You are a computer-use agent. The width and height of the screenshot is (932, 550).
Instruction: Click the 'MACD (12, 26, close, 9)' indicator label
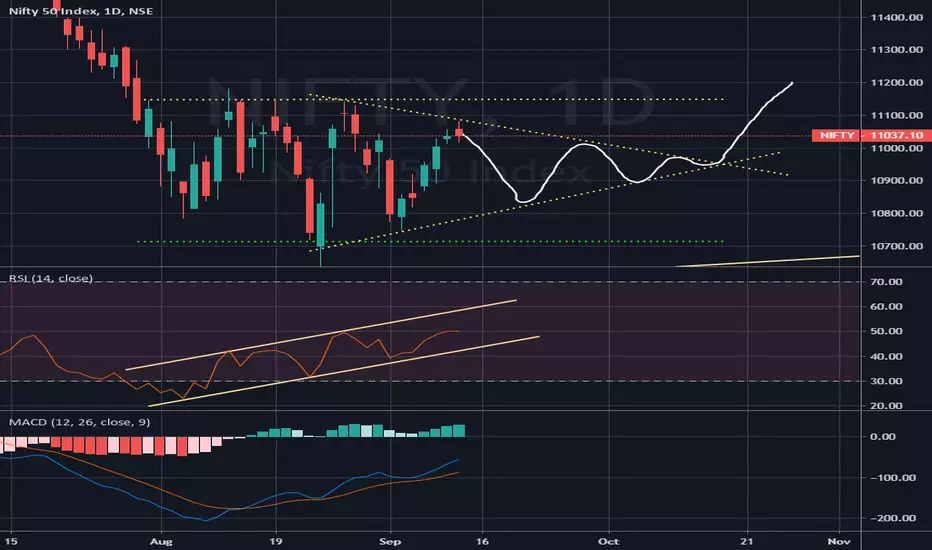click(79, 422)
